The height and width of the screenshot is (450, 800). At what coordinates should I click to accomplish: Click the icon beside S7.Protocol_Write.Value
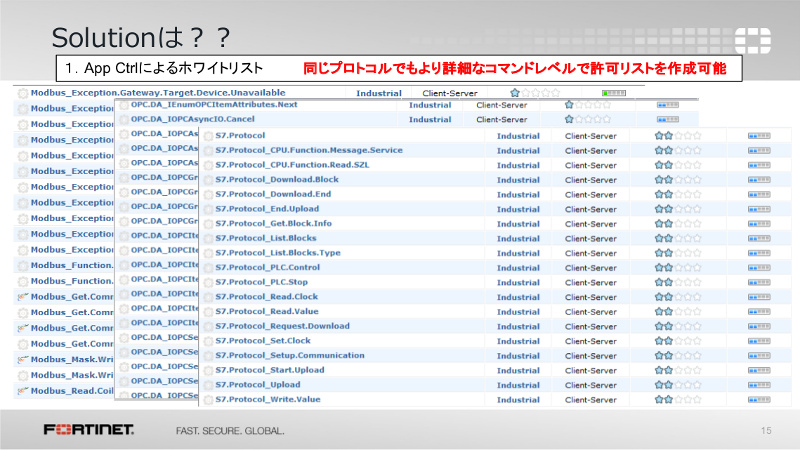(208, 400)
